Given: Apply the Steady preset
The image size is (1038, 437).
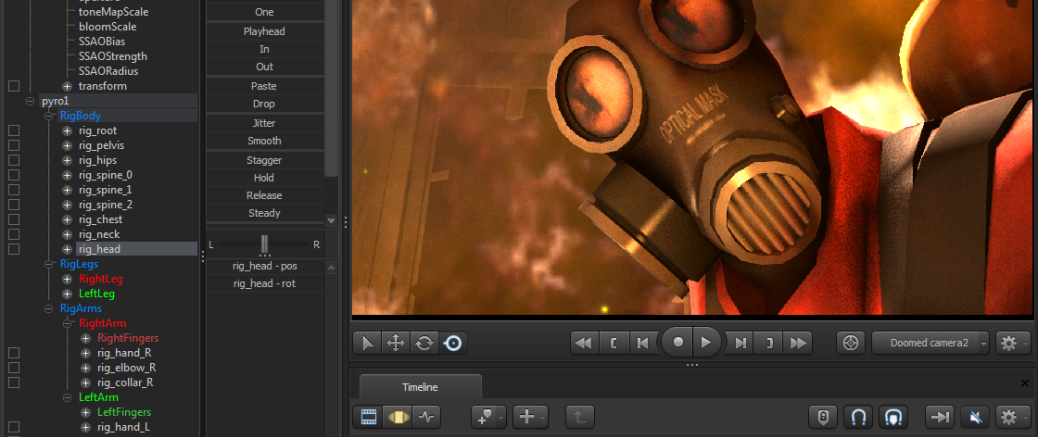Looking at the screenshot, I should pos(265,213).
